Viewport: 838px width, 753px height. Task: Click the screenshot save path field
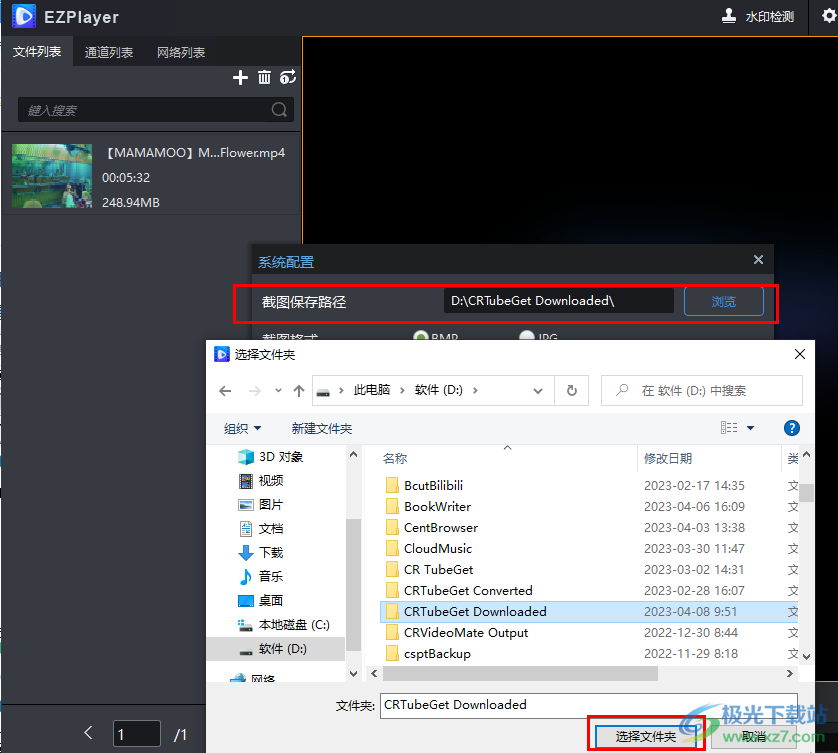(x=558, y=301)
